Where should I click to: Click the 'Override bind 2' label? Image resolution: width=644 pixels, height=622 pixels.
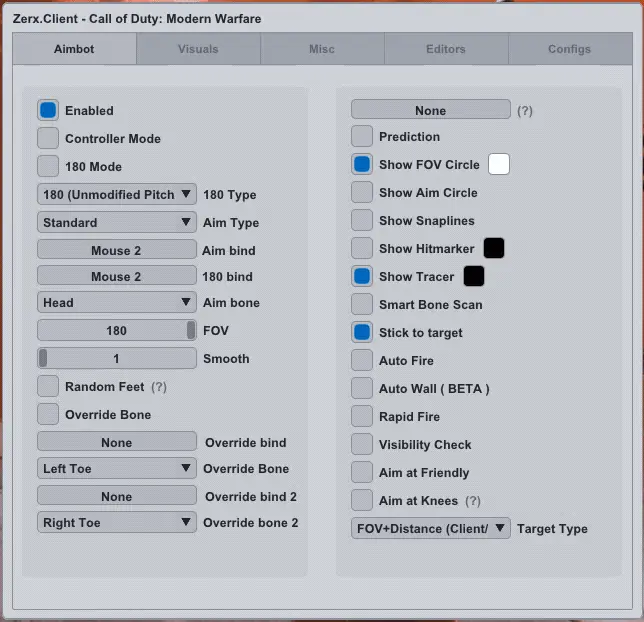click(251, 497)
